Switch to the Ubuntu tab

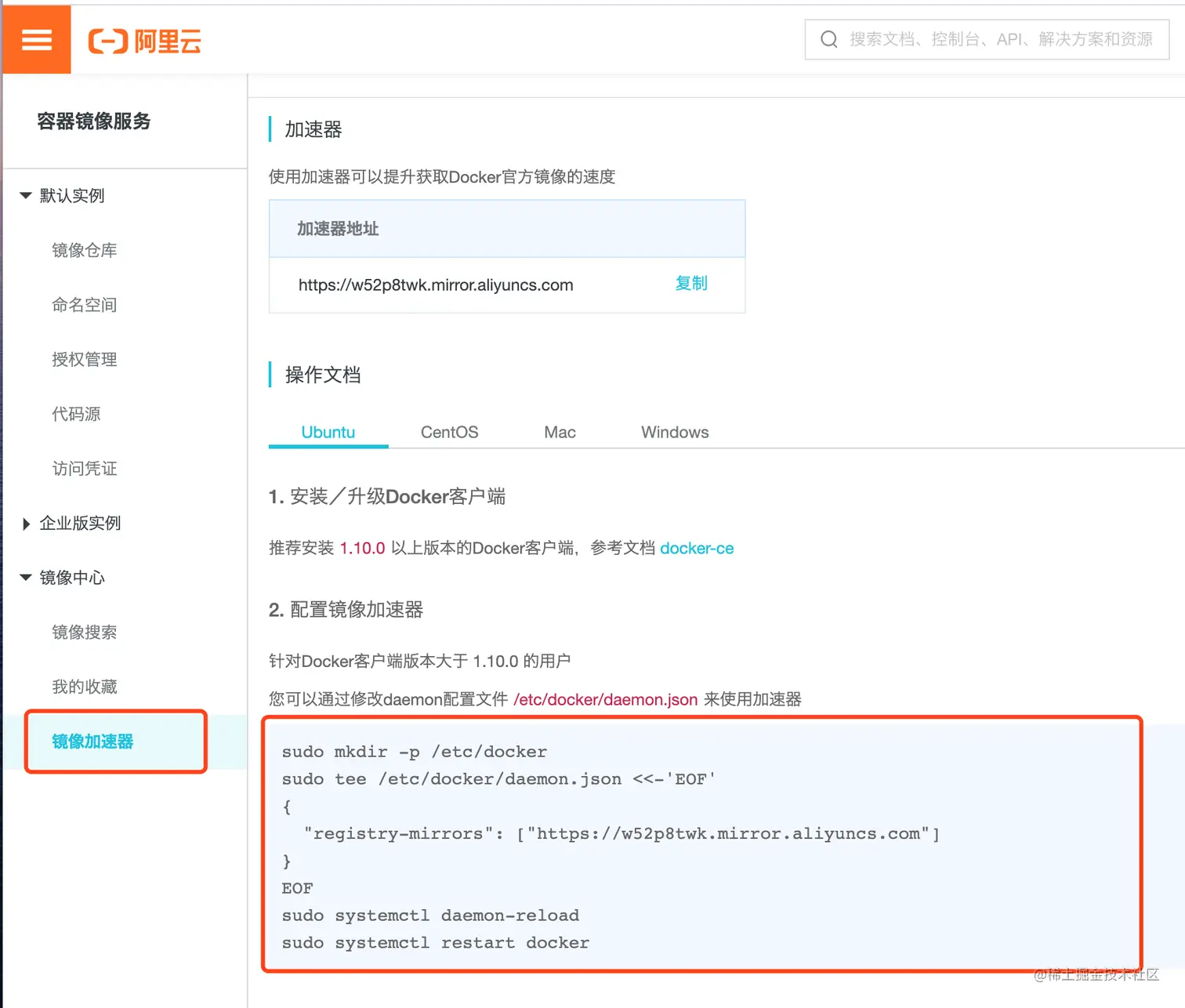click(x=328, y=432)
